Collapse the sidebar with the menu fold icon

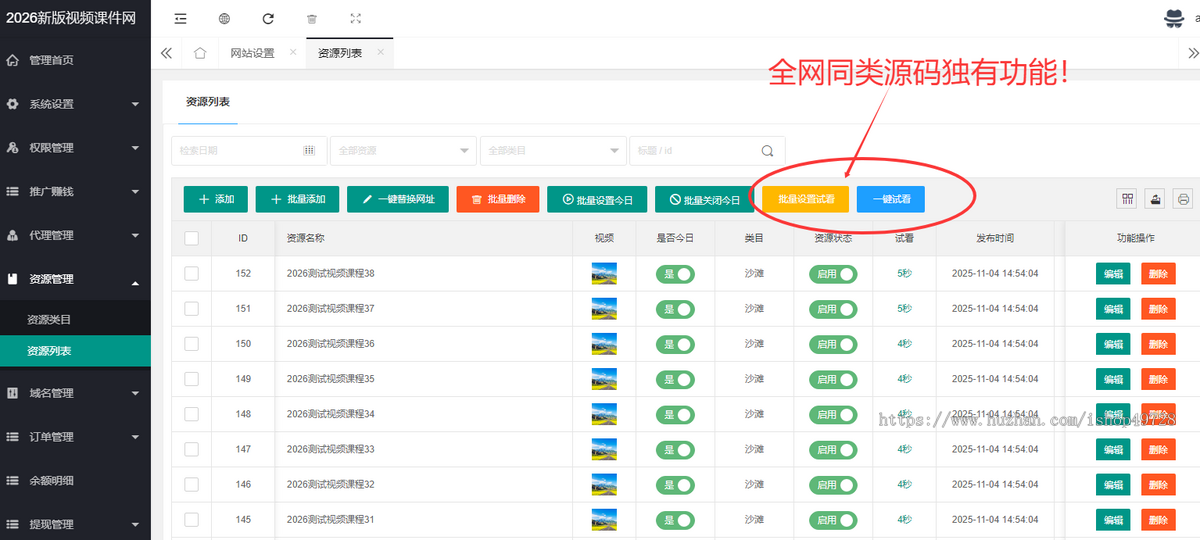(180, 19)
